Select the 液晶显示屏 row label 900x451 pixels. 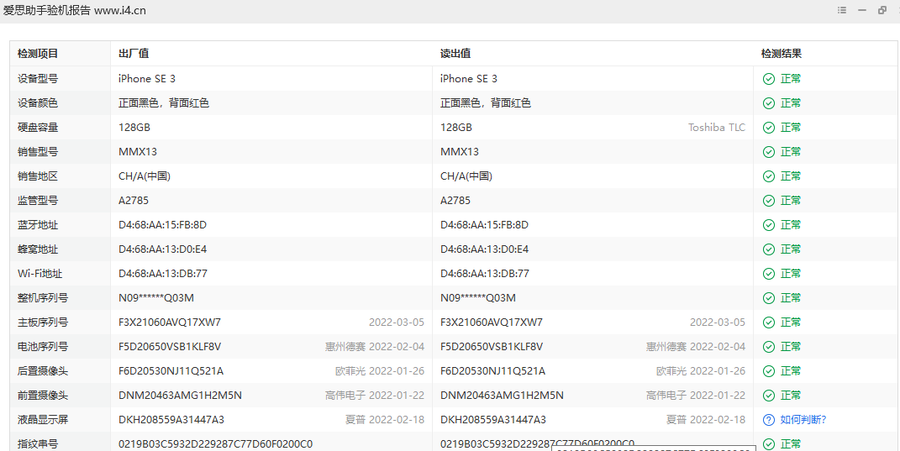point(42,420)
